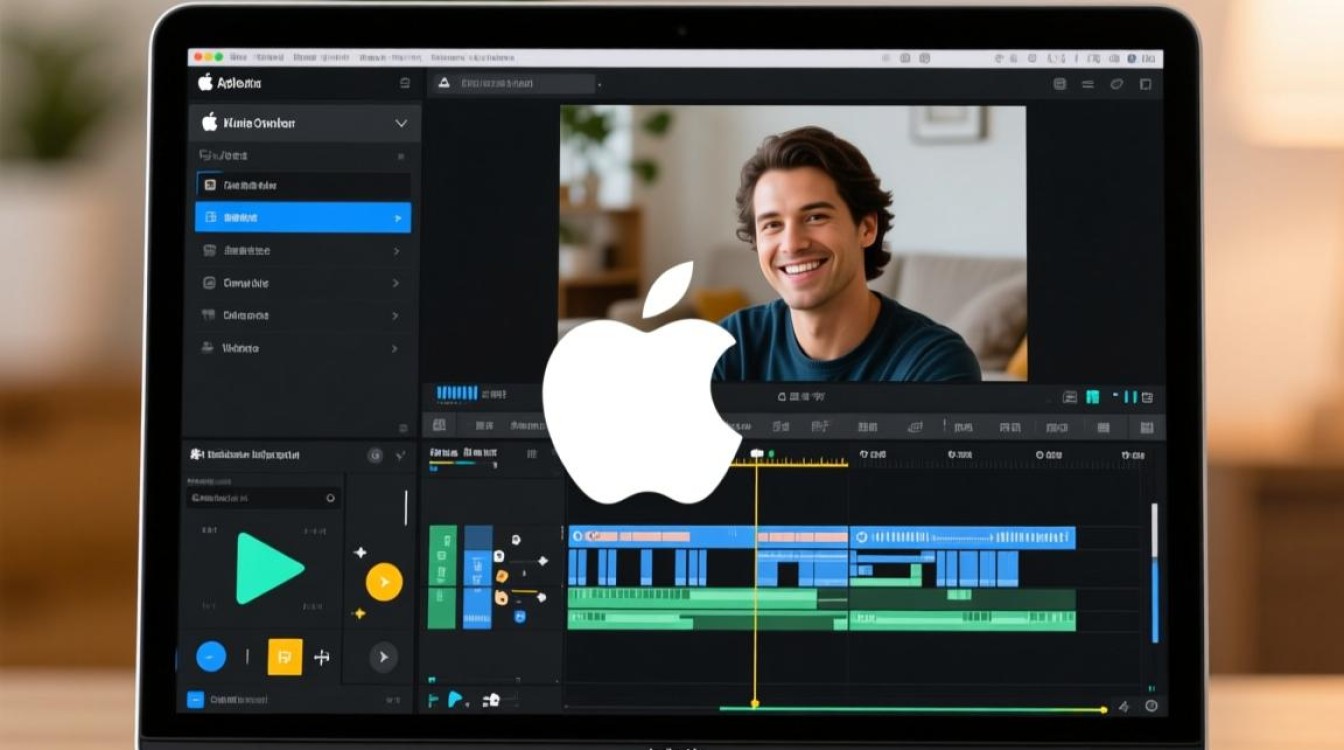Click the icon heading the lower-left panel title
This screenshot has height=750, width=1344.
coord(197,455)
